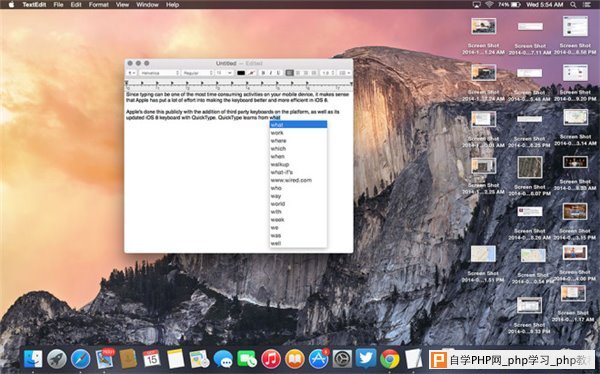
Task: Launch iTunes from the dock
Action: 271,359
